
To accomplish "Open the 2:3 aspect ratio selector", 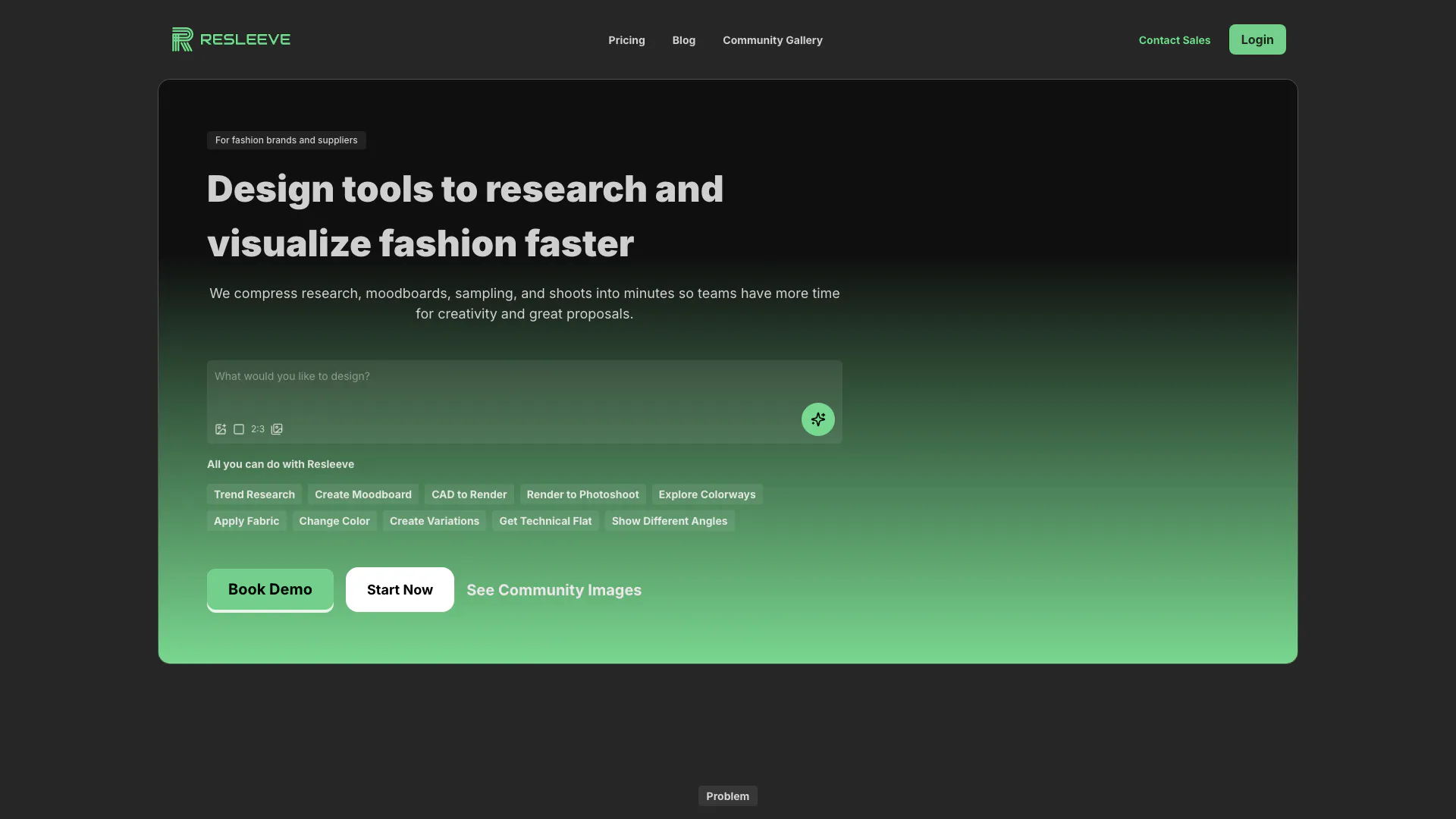I will pos(258,429).
